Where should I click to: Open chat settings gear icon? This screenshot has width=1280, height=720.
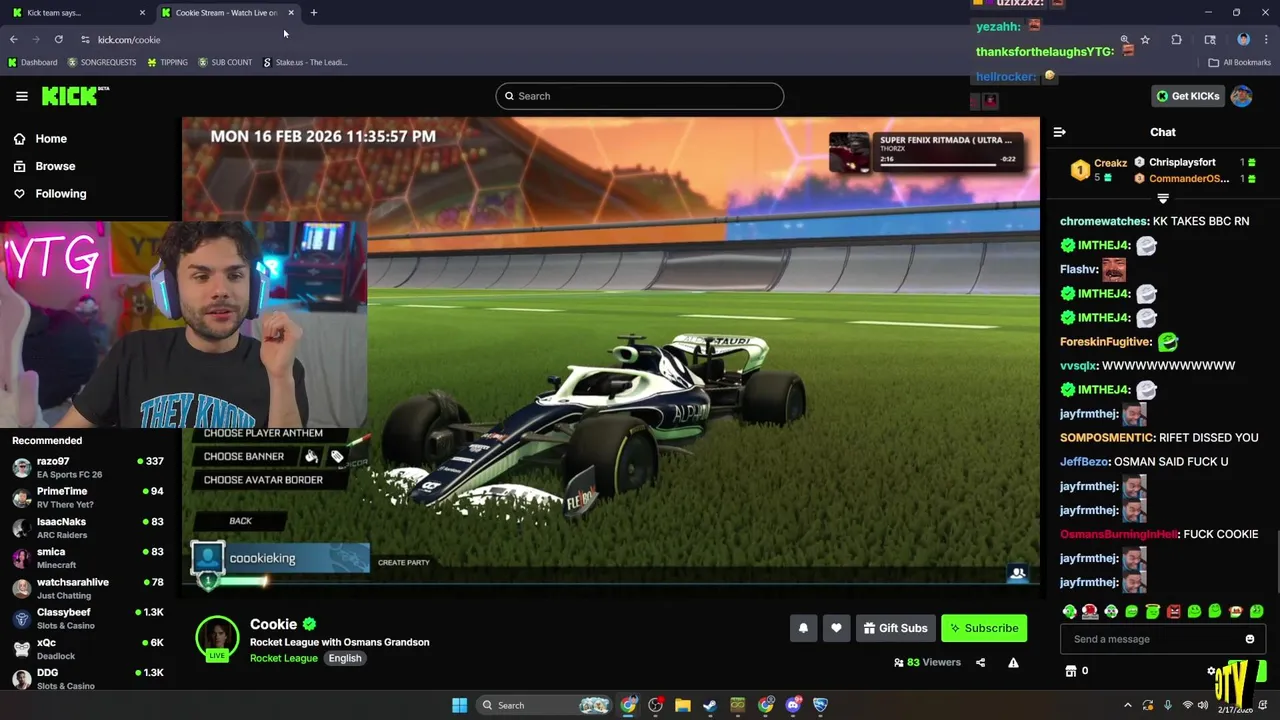1212,671
